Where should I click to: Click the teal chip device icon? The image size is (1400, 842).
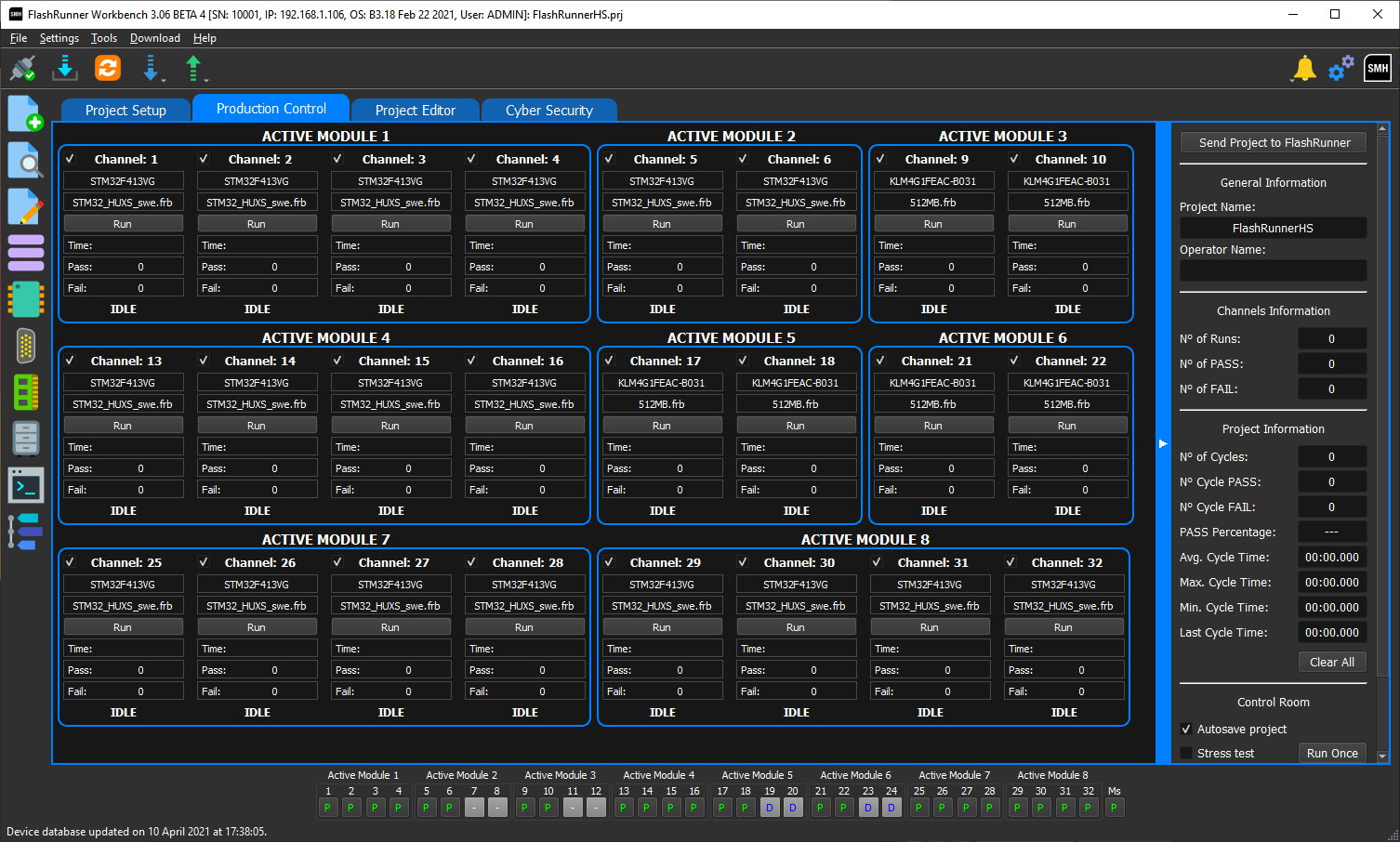pos(25,299)
